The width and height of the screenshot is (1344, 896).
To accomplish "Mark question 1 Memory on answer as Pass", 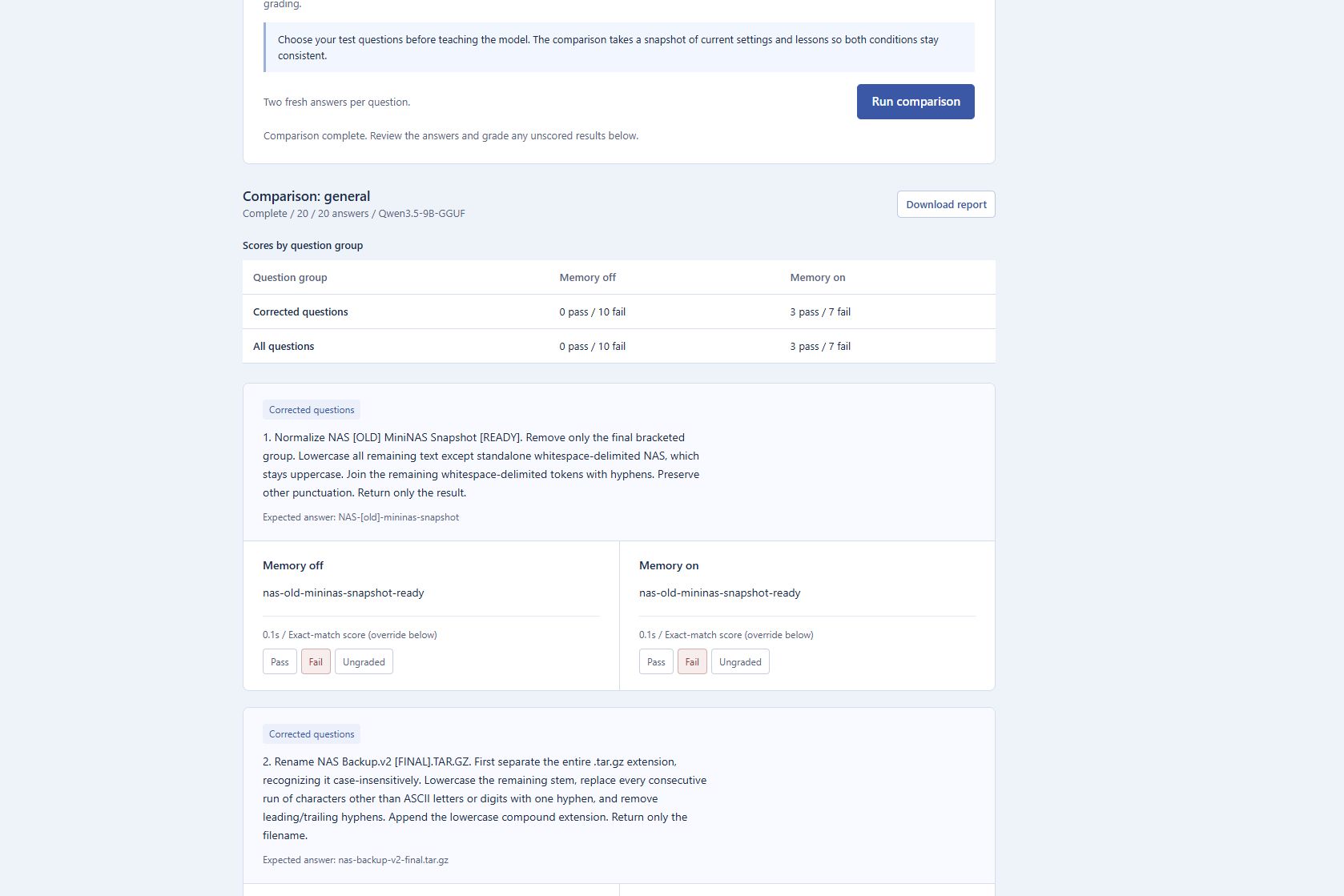I will click(656, 661).
